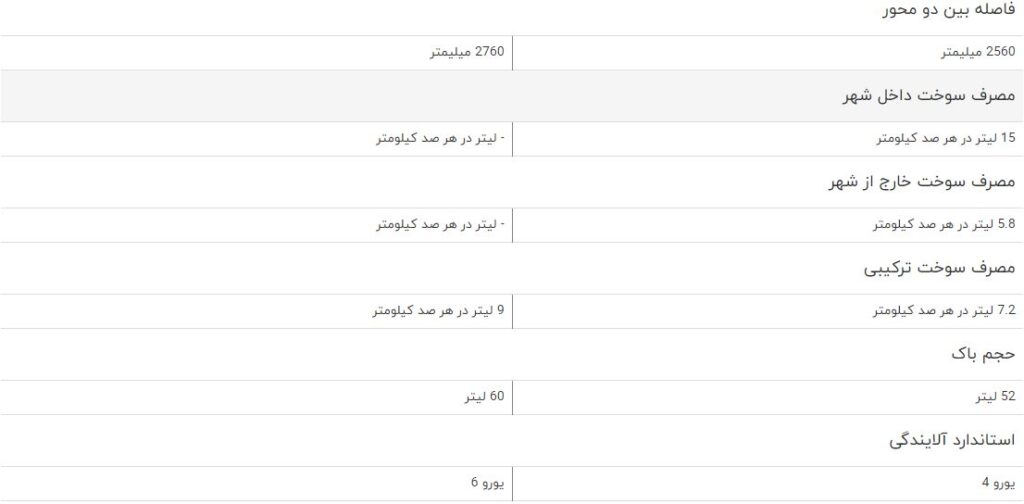Click the 'استاندارد آلایندگی' heading
Viewport: 1024px width, 504px height.
pyautogui.click(x=952, y=441)
